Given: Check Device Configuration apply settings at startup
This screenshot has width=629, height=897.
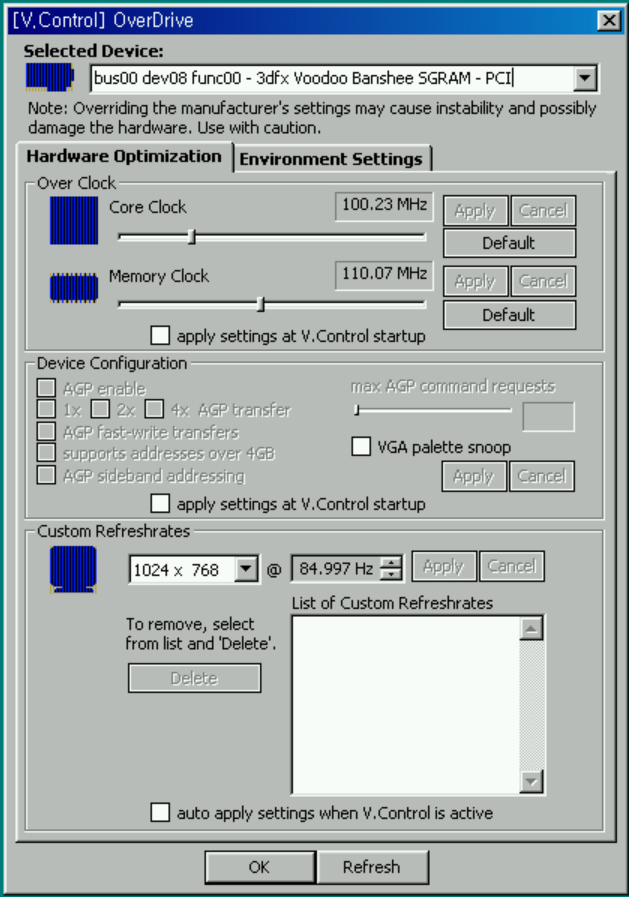Looking at the screenshot, I should [160, 503].
